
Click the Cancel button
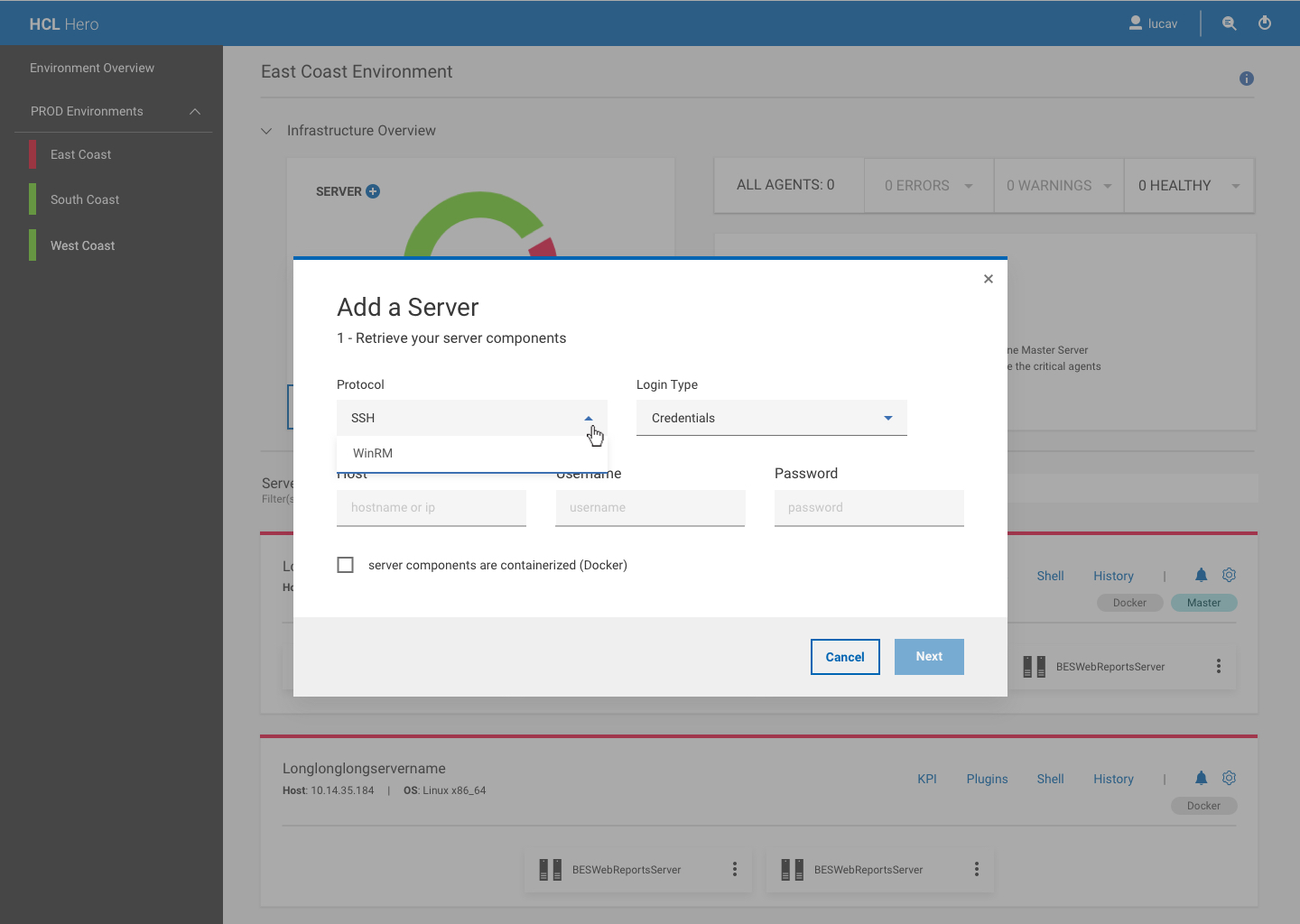(845, 657)
